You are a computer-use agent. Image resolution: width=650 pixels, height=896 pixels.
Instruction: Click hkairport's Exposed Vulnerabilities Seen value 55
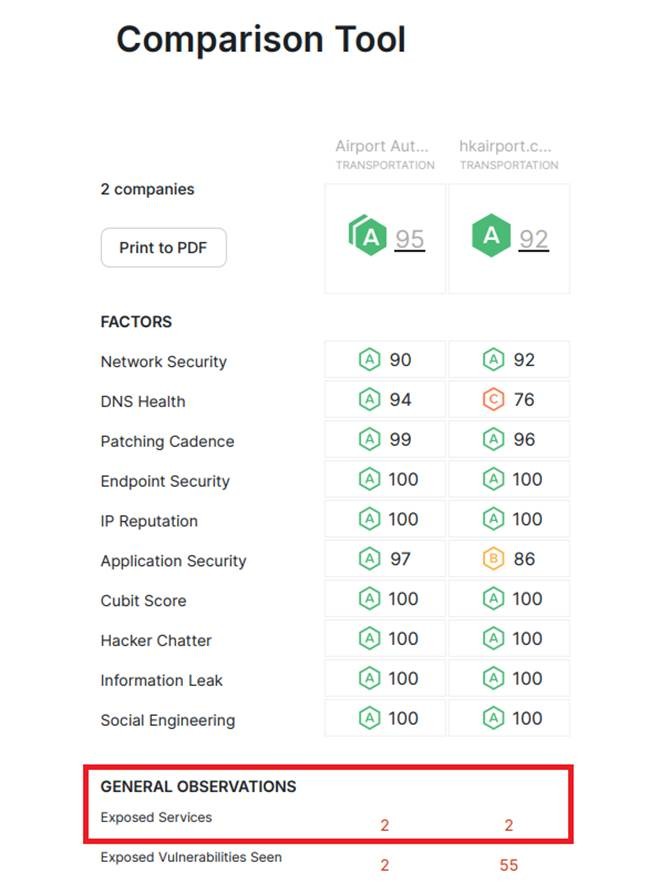508,865
